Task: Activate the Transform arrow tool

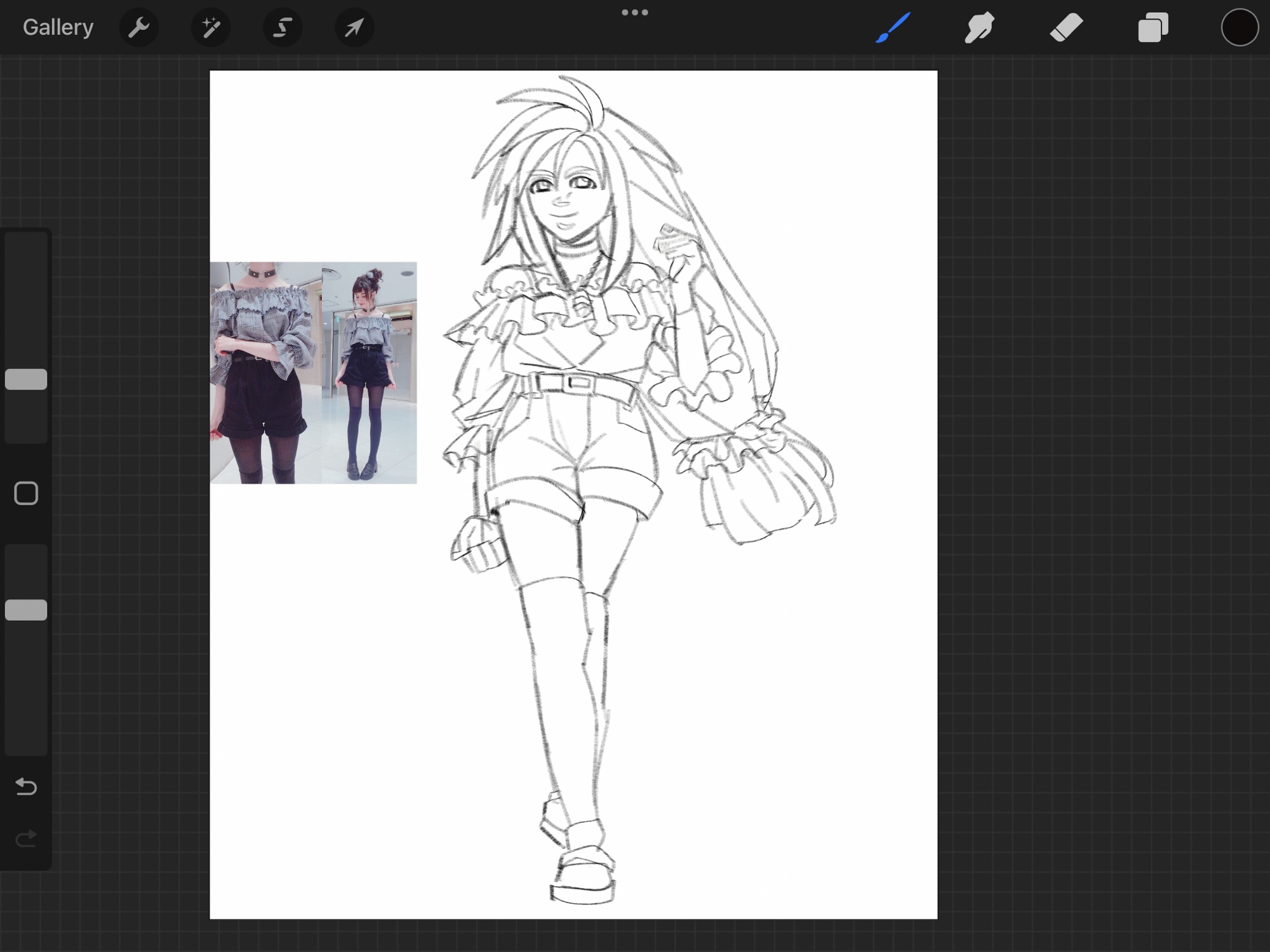Action: pyautogui.click(x=354, y=27)
